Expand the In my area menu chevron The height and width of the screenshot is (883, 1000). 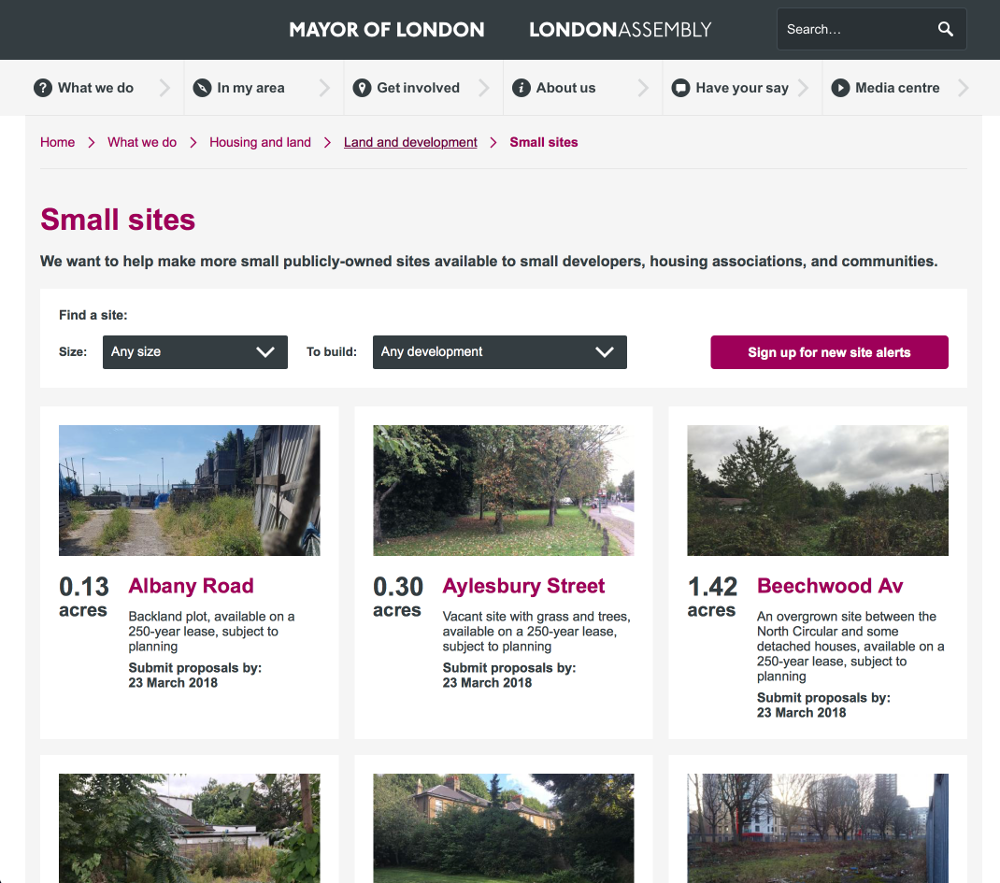[324, 88]
